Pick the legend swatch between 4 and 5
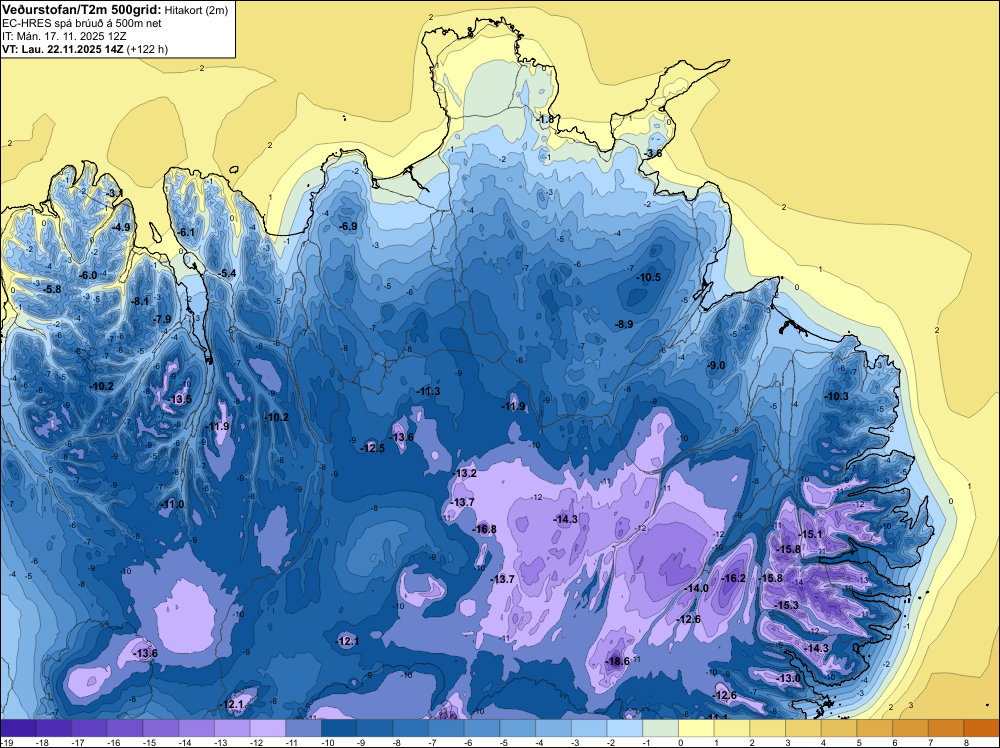This screenshot has width=1000, height=748. click(x=840, y=728)
